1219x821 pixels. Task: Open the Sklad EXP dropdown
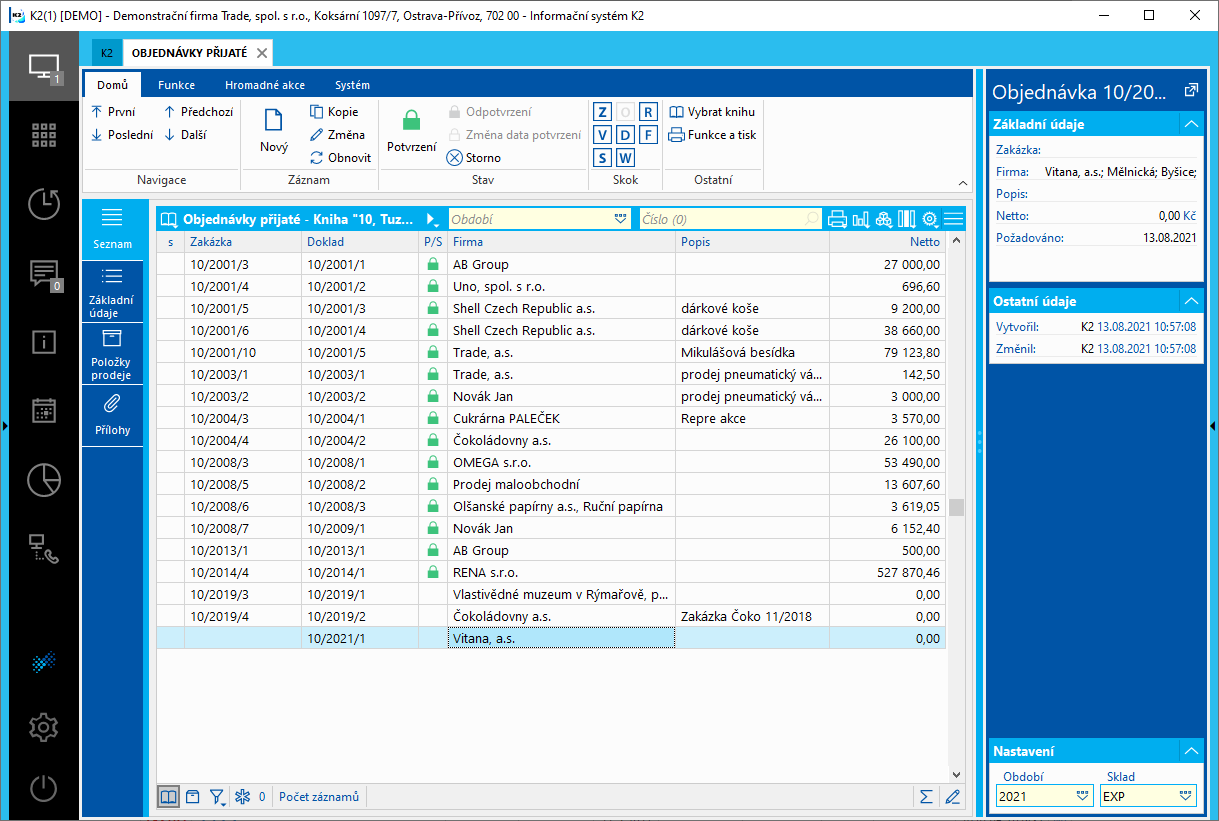[x=1186, y=796]
